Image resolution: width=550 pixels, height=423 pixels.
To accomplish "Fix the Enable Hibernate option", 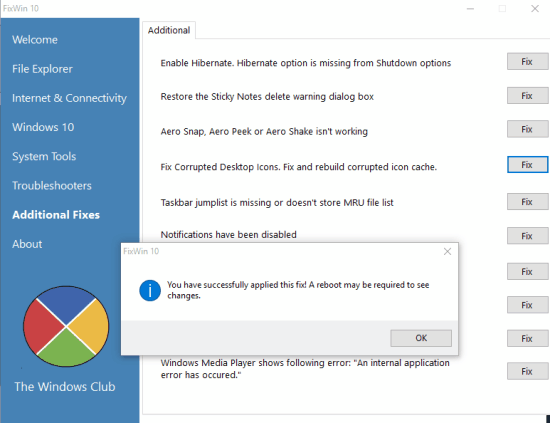I will coord(527,62).
